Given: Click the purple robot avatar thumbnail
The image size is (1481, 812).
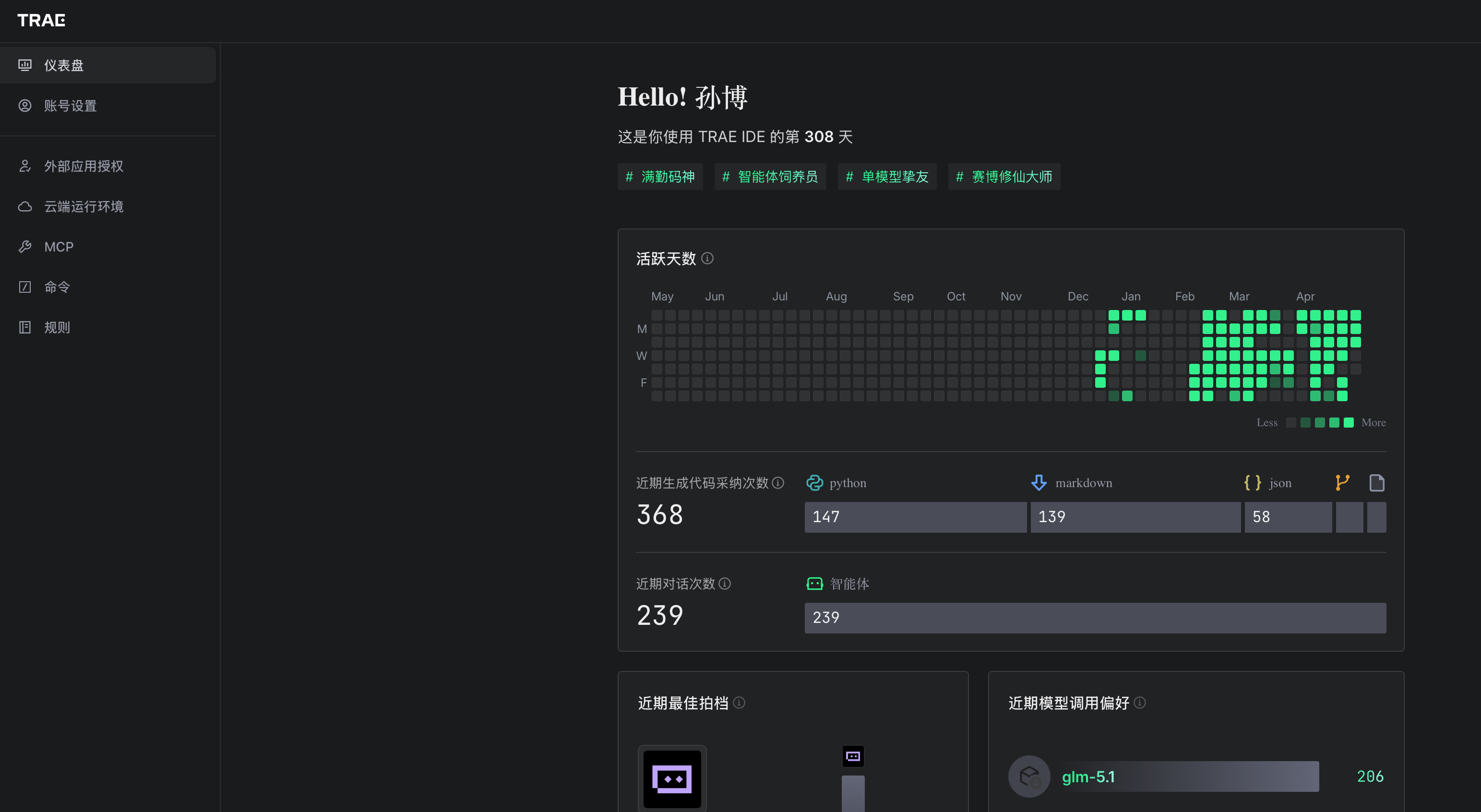Looking at the screenshot, I should pos(672,778).
